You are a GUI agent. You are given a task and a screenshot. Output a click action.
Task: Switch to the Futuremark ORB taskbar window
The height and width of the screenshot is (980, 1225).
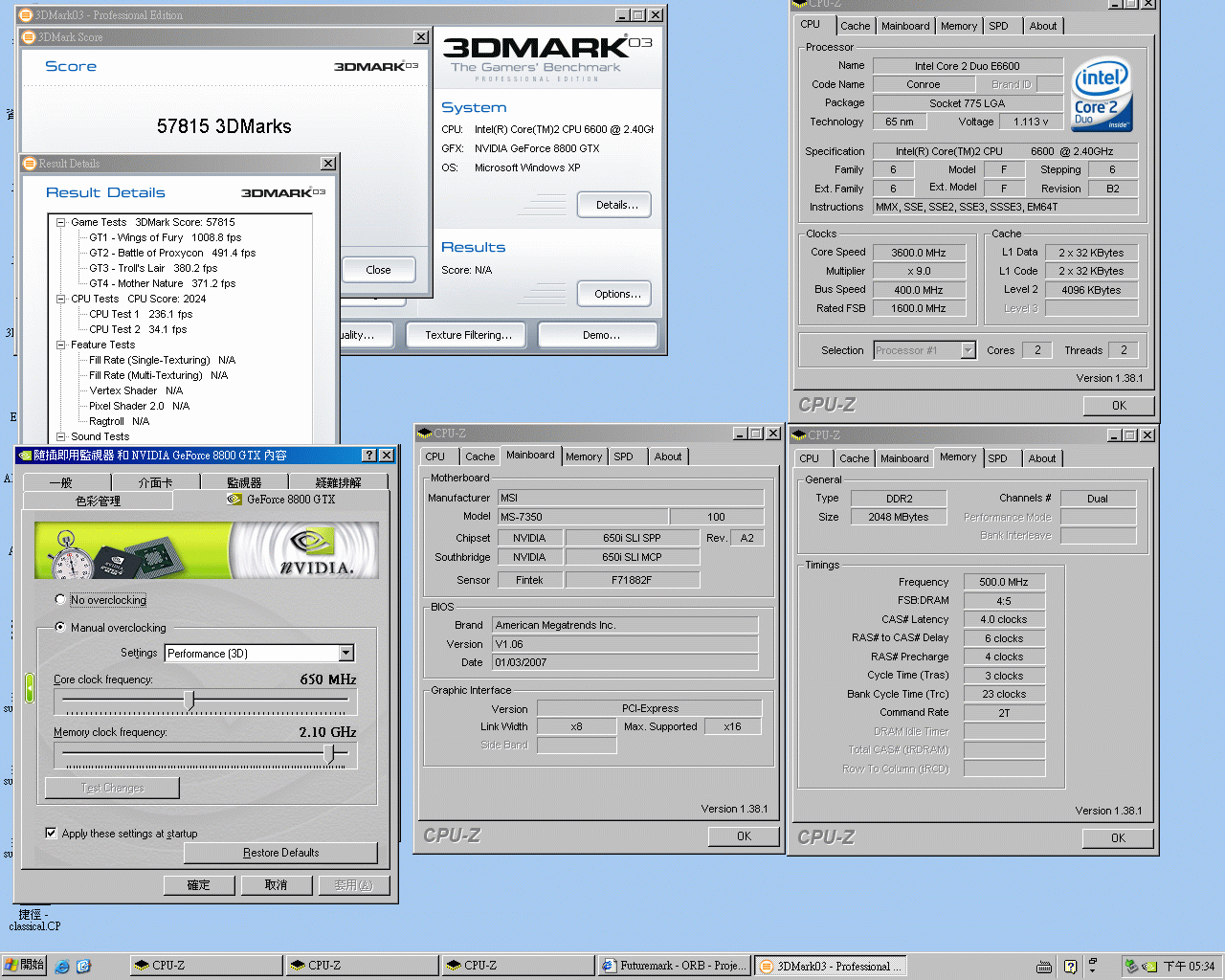[x=674, y=966]
